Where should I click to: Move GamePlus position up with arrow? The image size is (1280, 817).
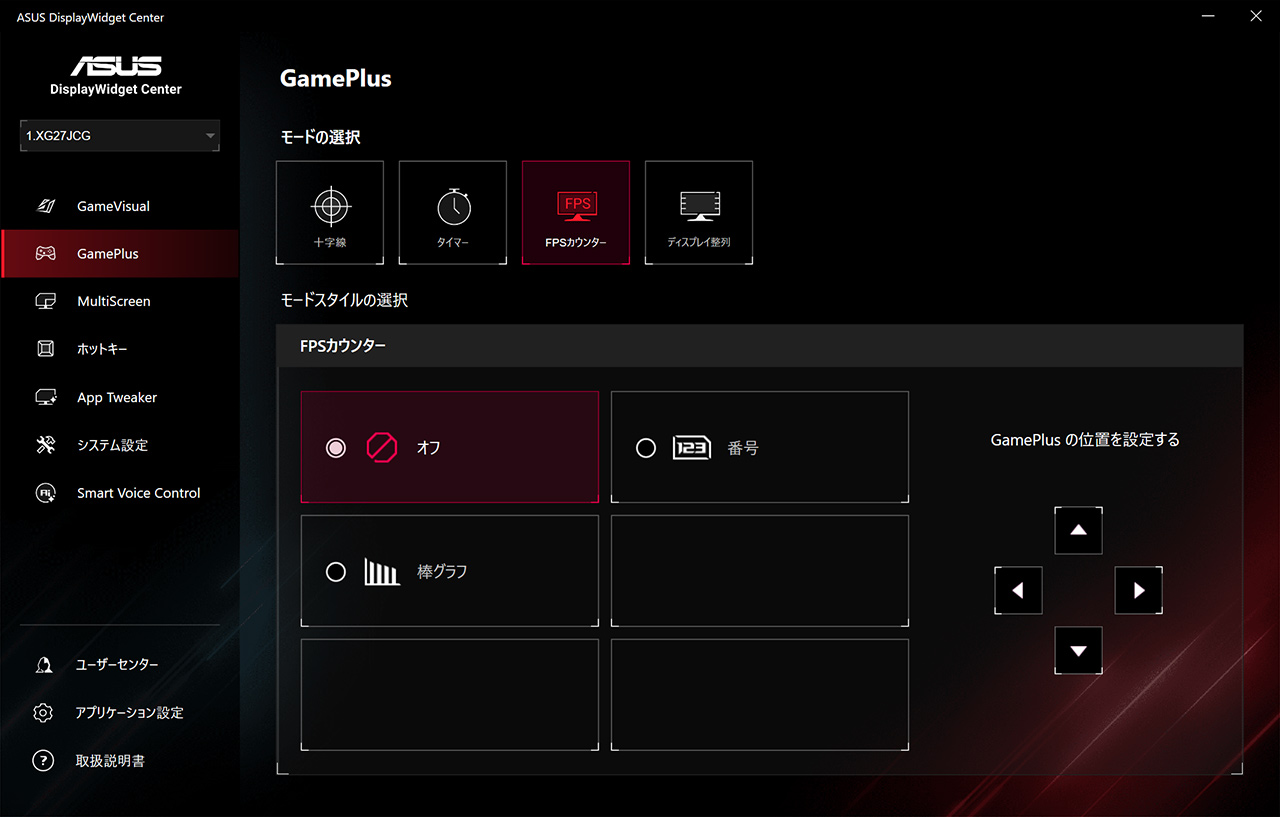[x=1078, y=530]
